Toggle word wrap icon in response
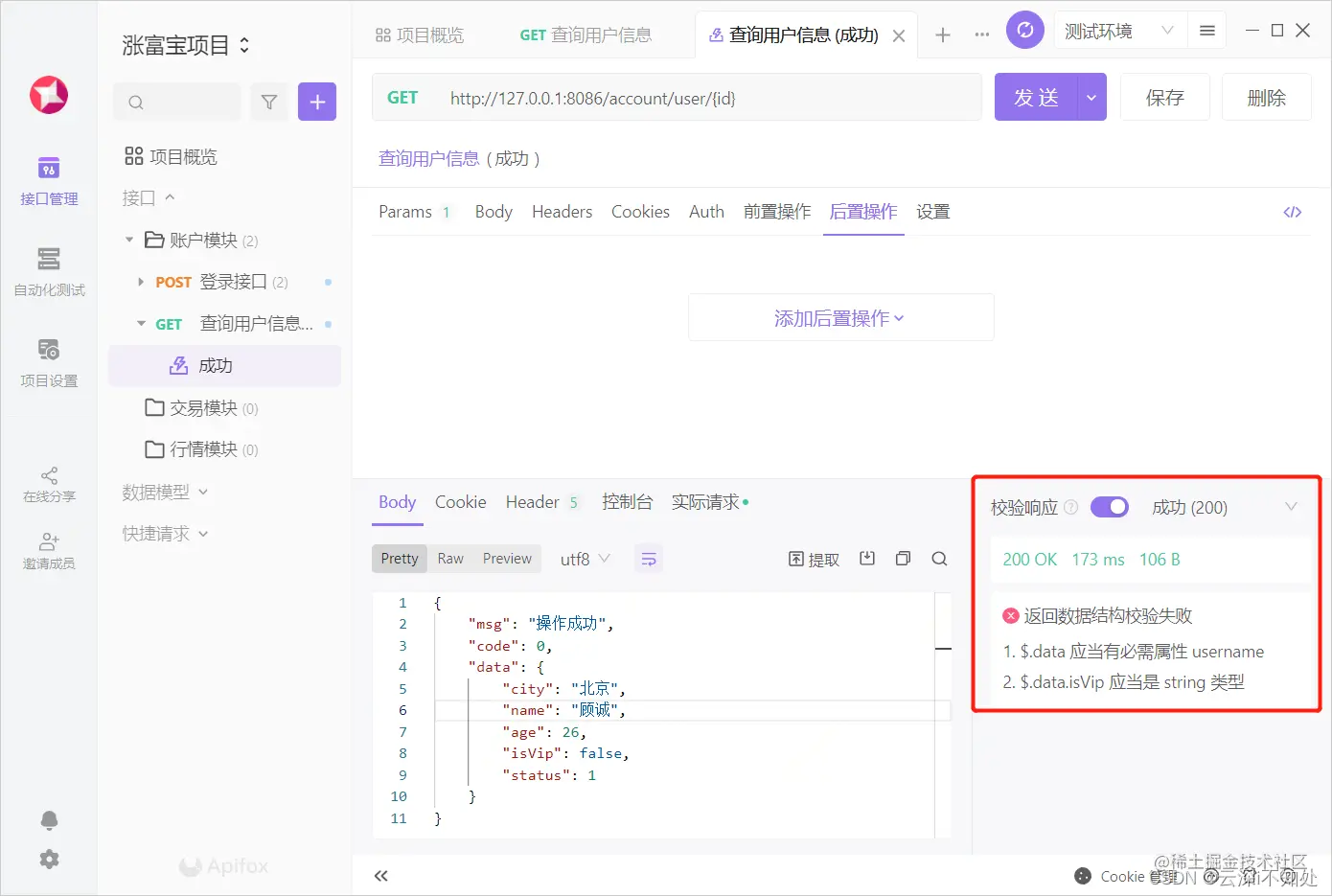 coord(649,559)
